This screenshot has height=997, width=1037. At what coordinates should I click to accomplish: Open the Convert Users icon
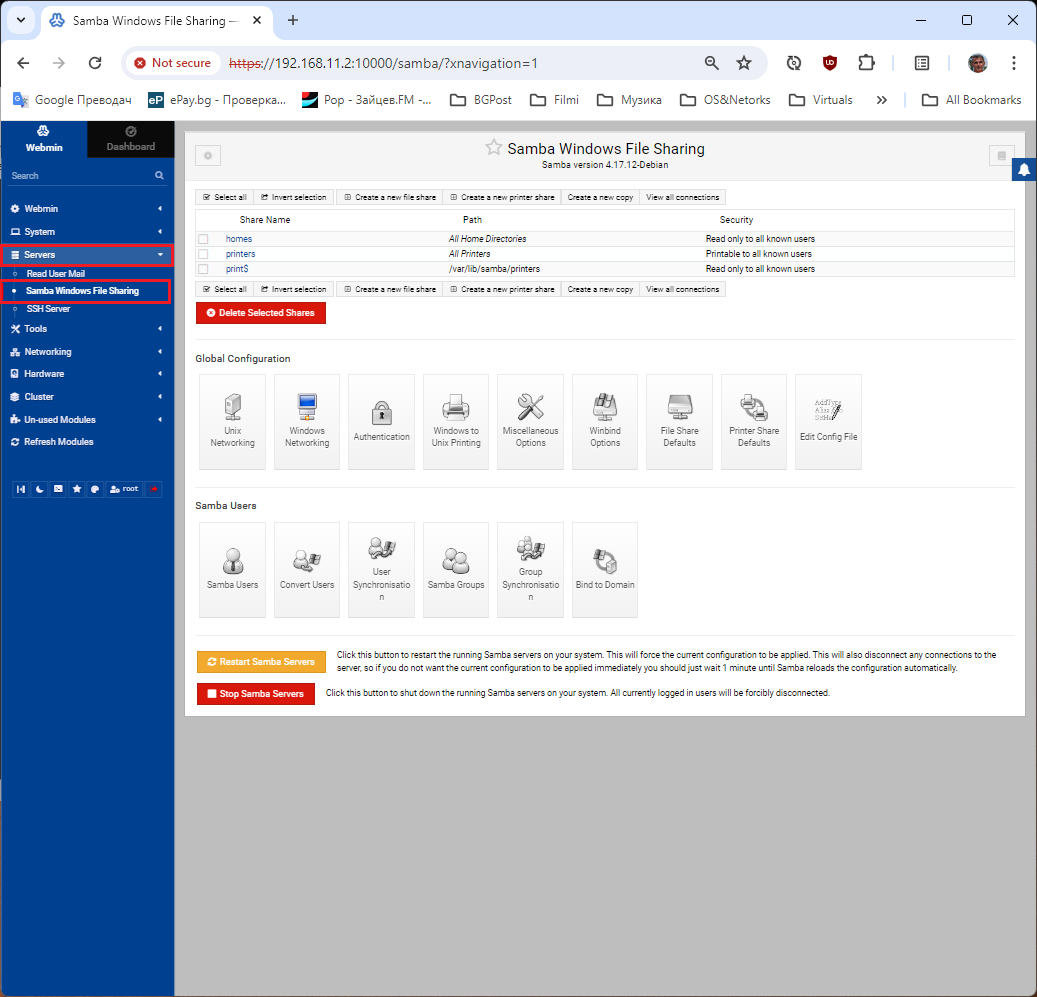click(307, 570)
